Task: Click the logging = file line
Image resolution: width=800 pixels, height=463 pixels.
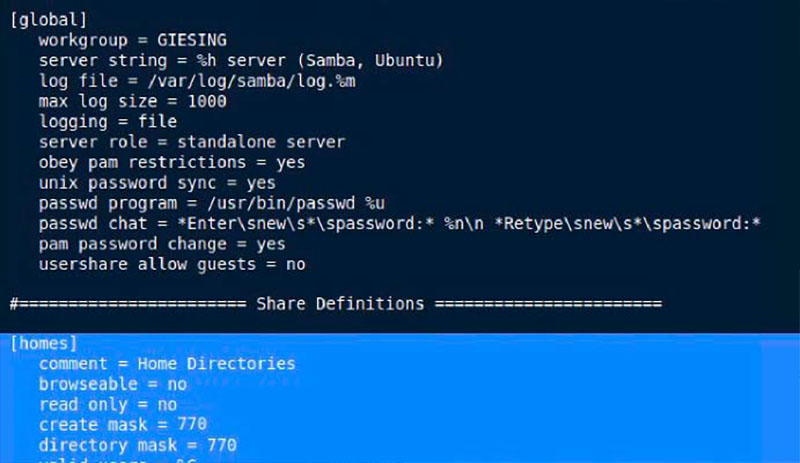Action: (x=108, y=121)
